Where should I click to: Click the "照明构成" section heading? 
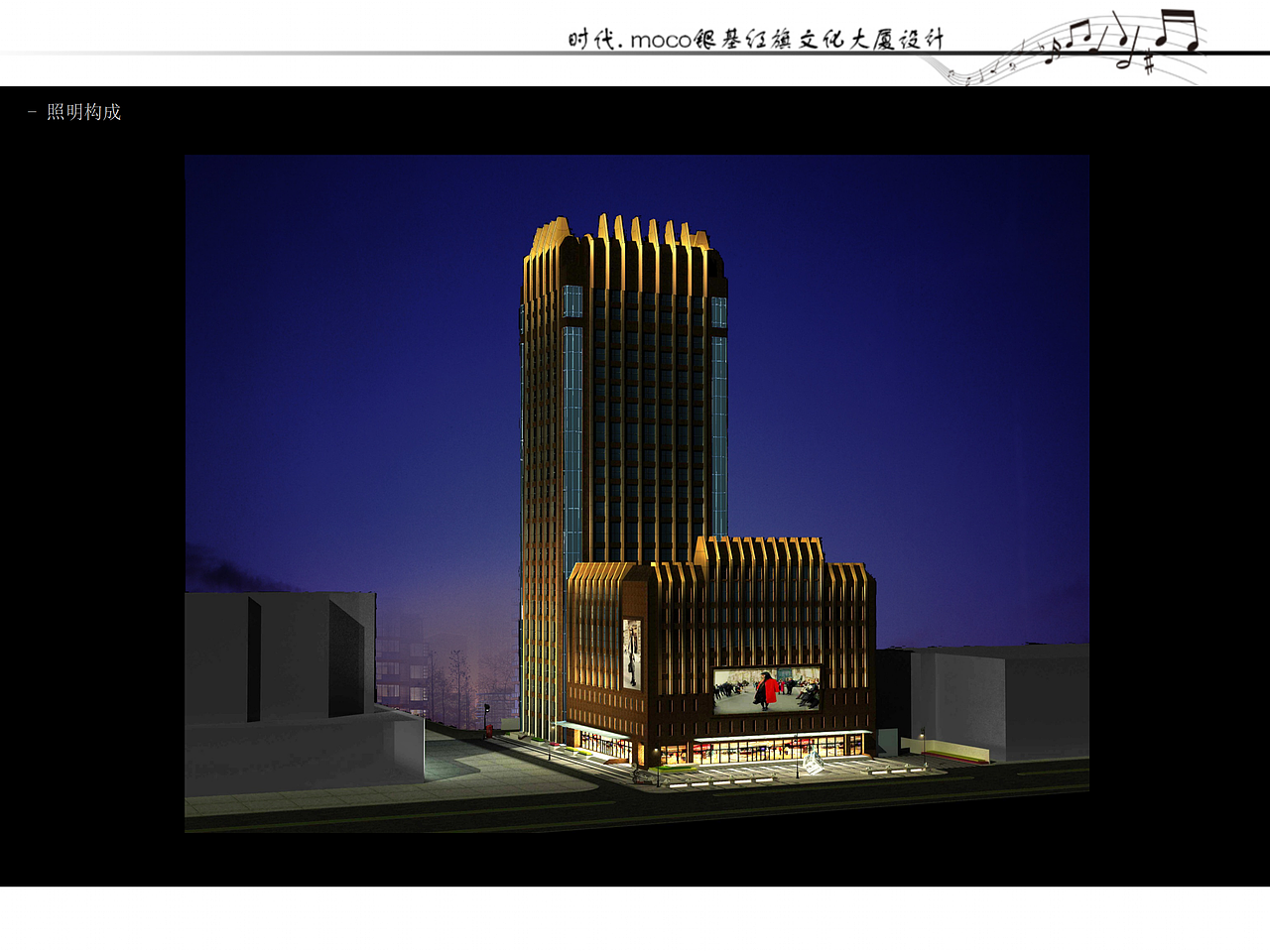(83, 112)
